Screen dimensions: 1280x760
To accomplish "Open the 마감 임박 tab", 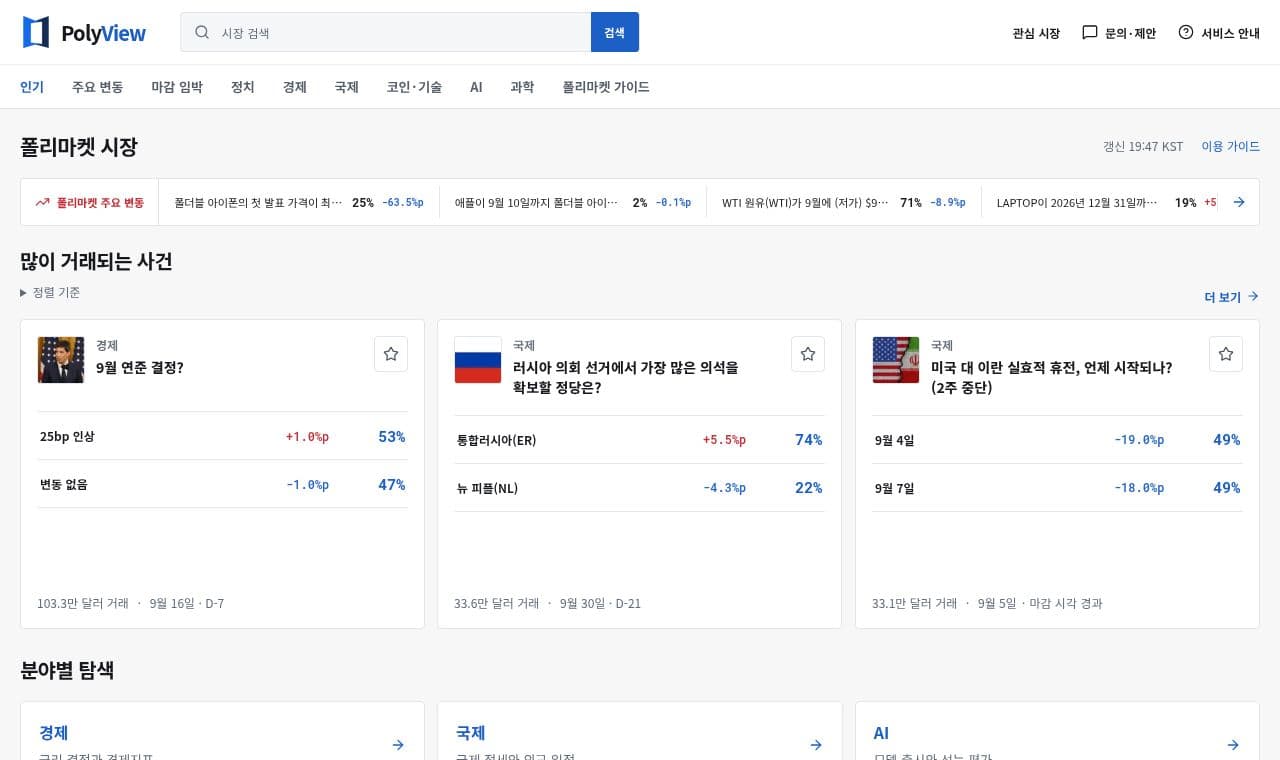I will click(x=177, y=87).
